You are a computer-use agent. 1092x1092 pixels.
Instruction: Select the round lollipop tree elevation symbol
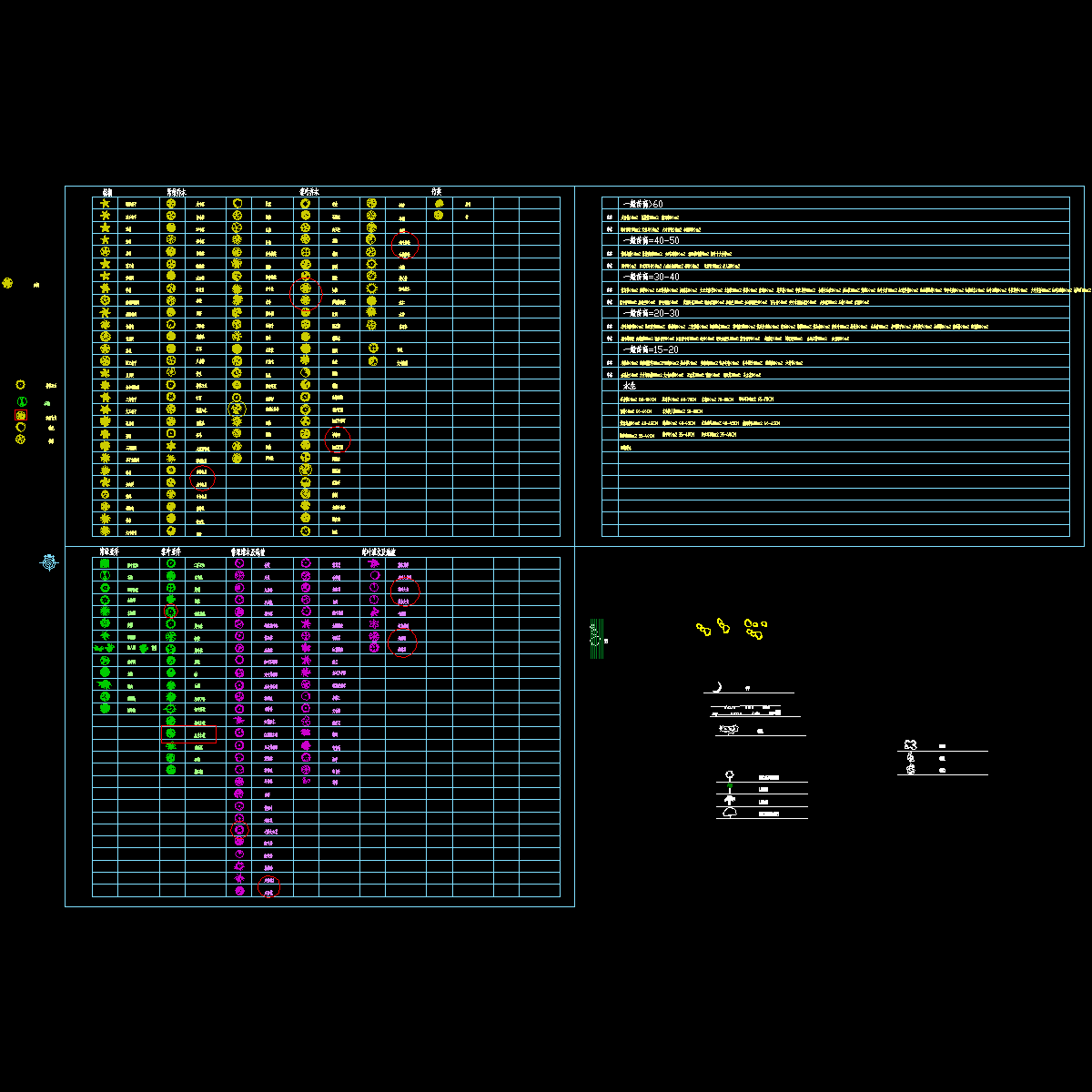pyautogui.click(x=729, y=776)
